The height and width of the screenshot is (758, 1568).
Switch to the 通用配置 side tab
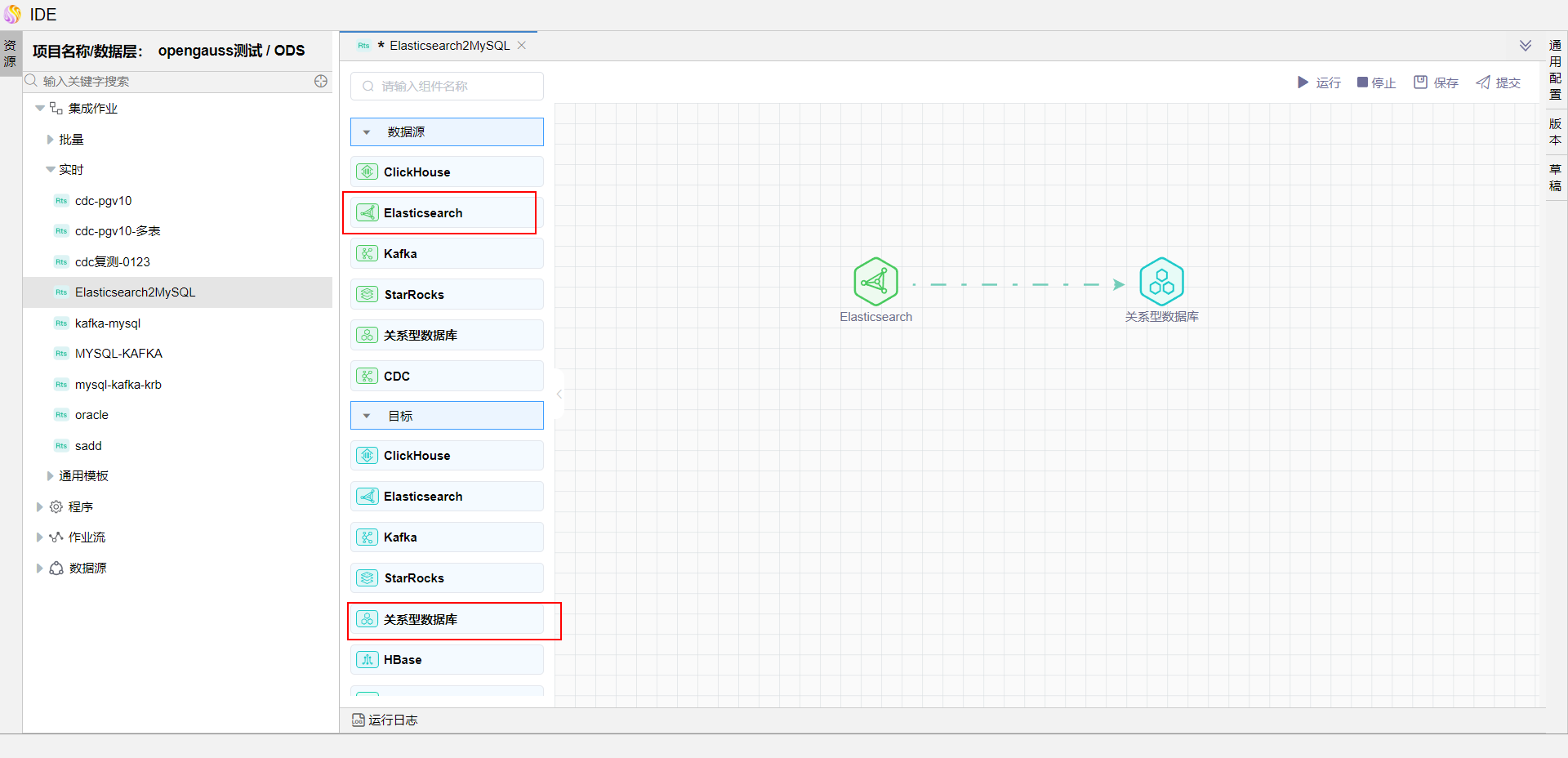pos(1555,69)
